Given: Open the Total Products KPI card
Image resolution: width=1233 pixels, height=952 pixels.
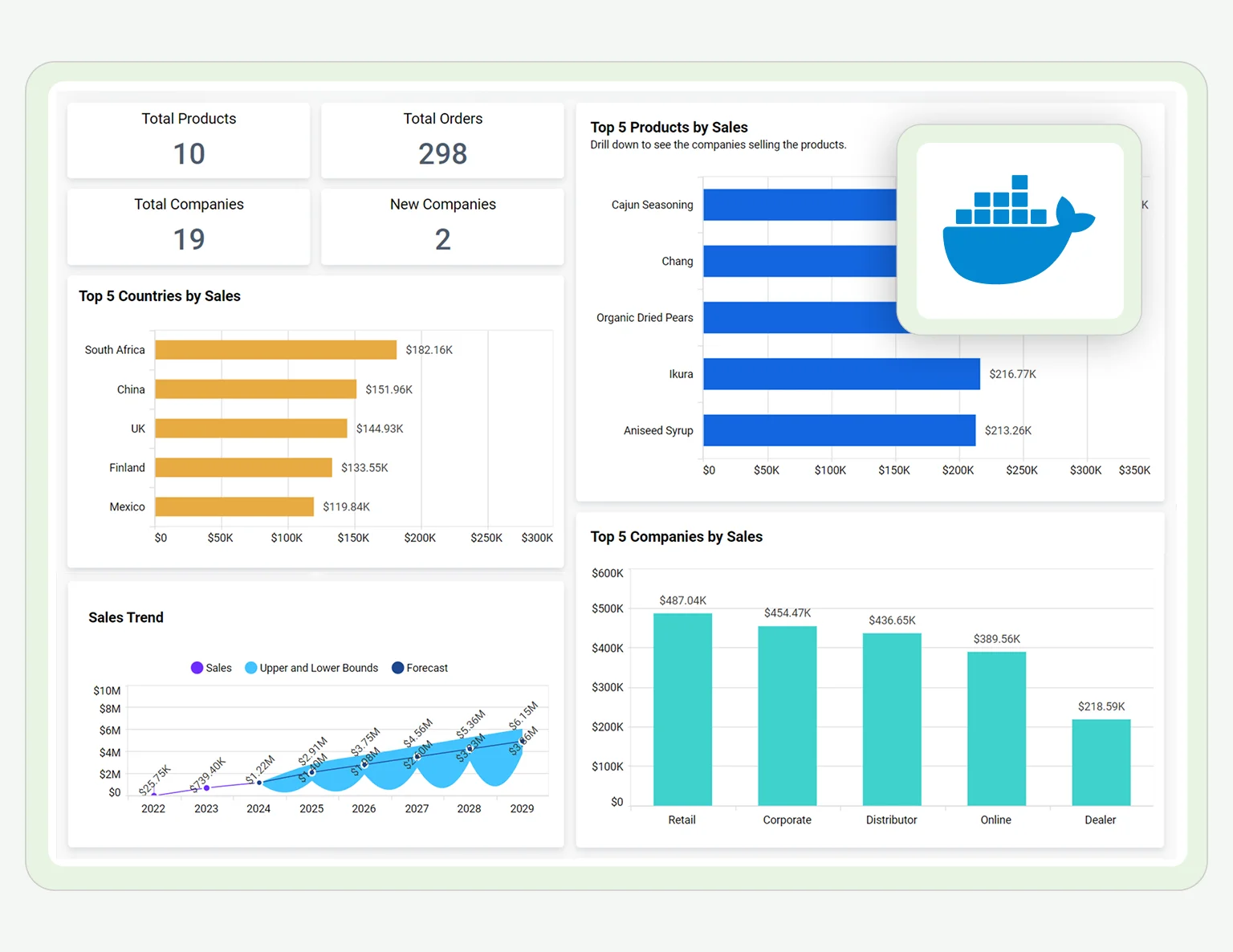Looking at the screenshot, I should (188, 140).
